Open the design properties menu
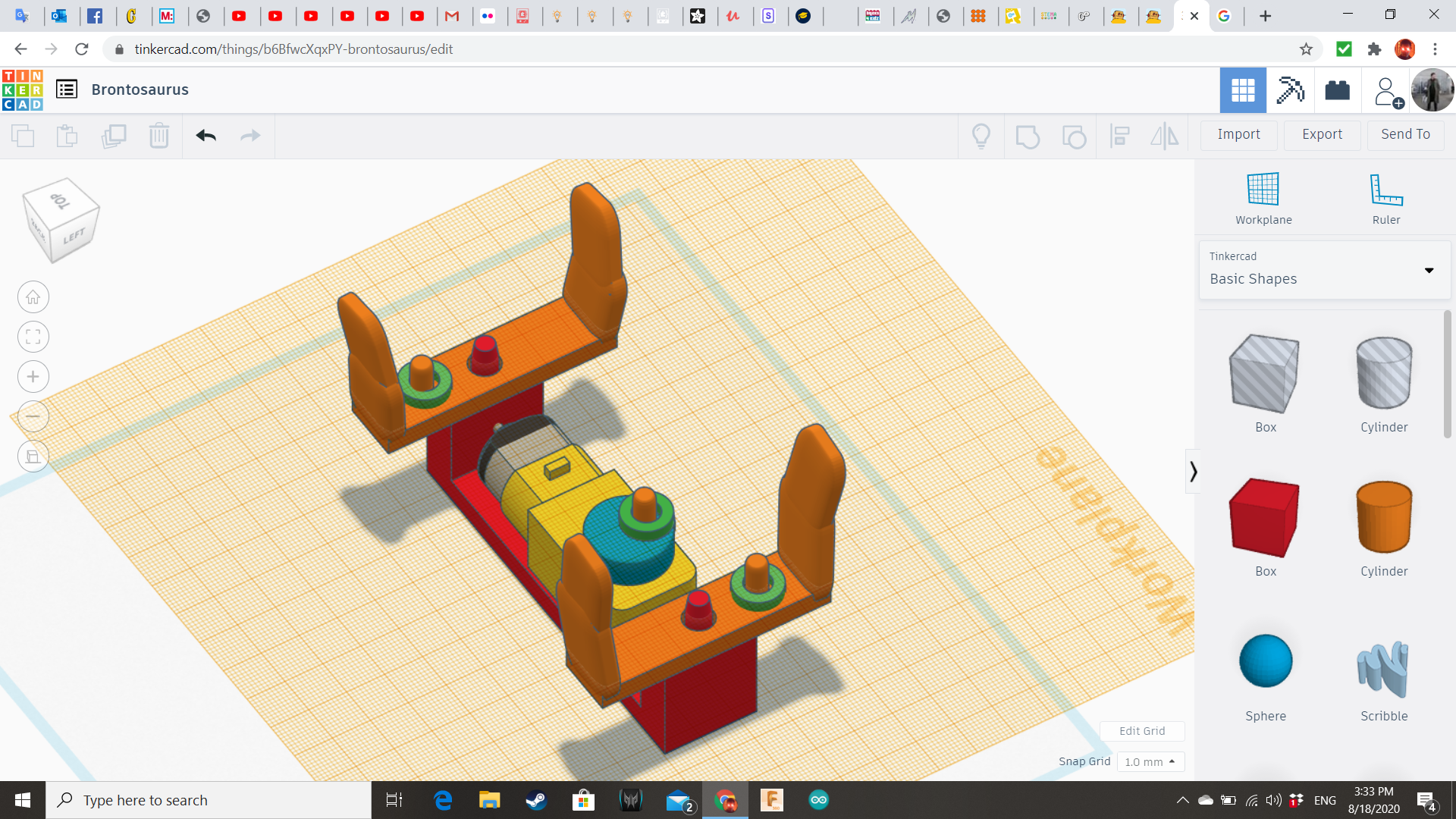The height and width of the screenshot is (819, 1456). (x=67, y=89)
